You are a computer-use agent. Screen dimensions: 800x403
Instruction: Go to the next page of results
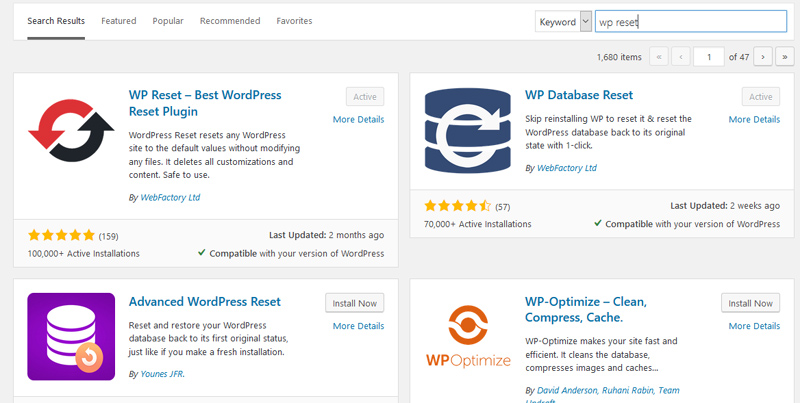[x=763, y=57]
